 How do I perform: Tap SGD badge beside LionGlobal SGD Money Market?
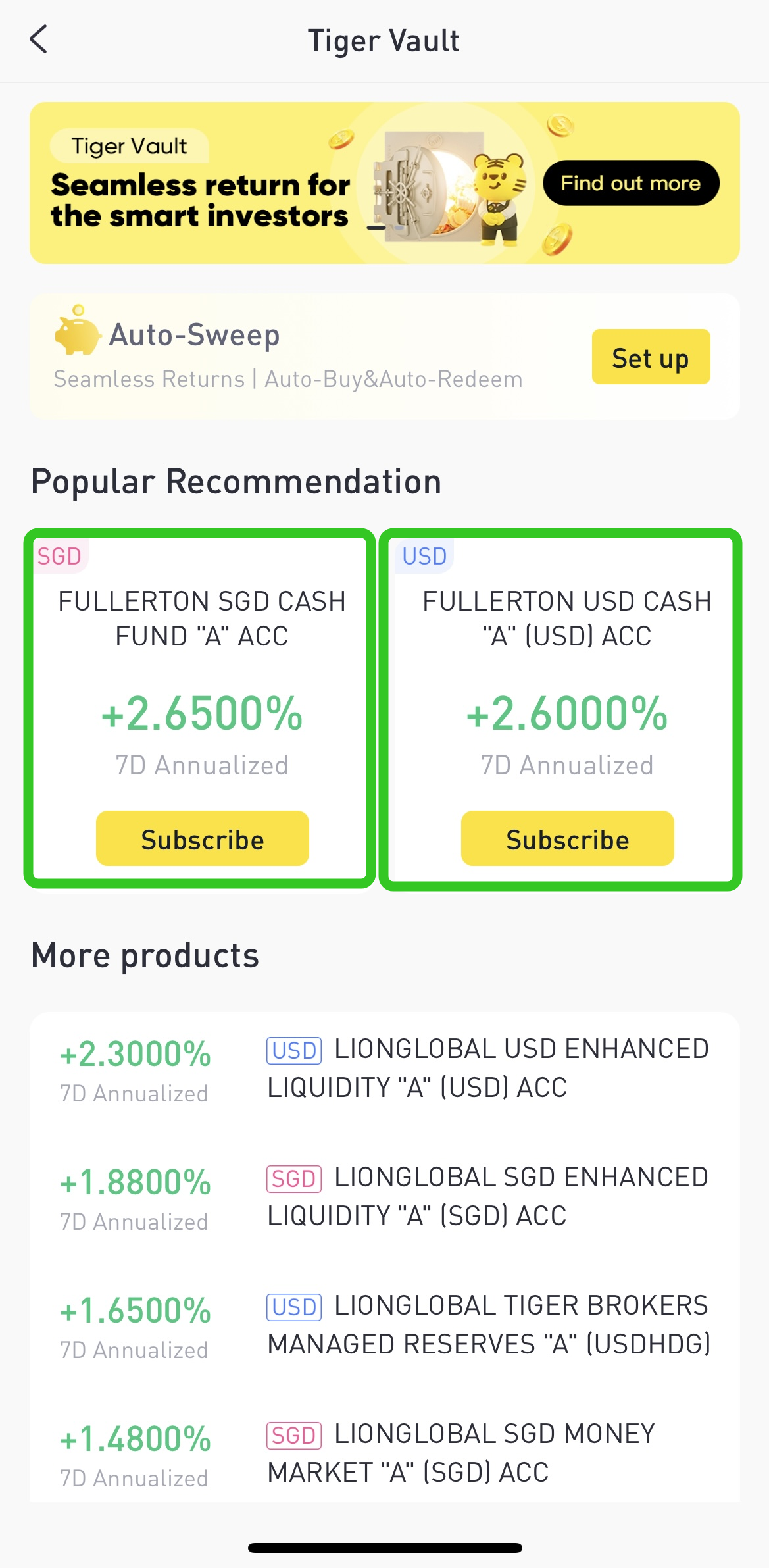coord(294,1435)
